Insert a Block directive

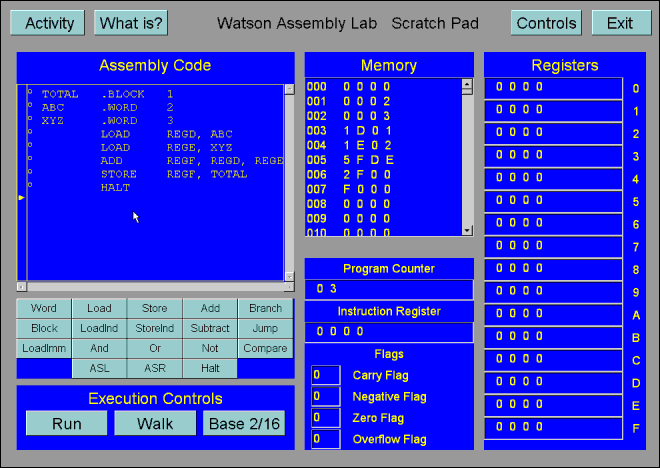pos(44,328)
